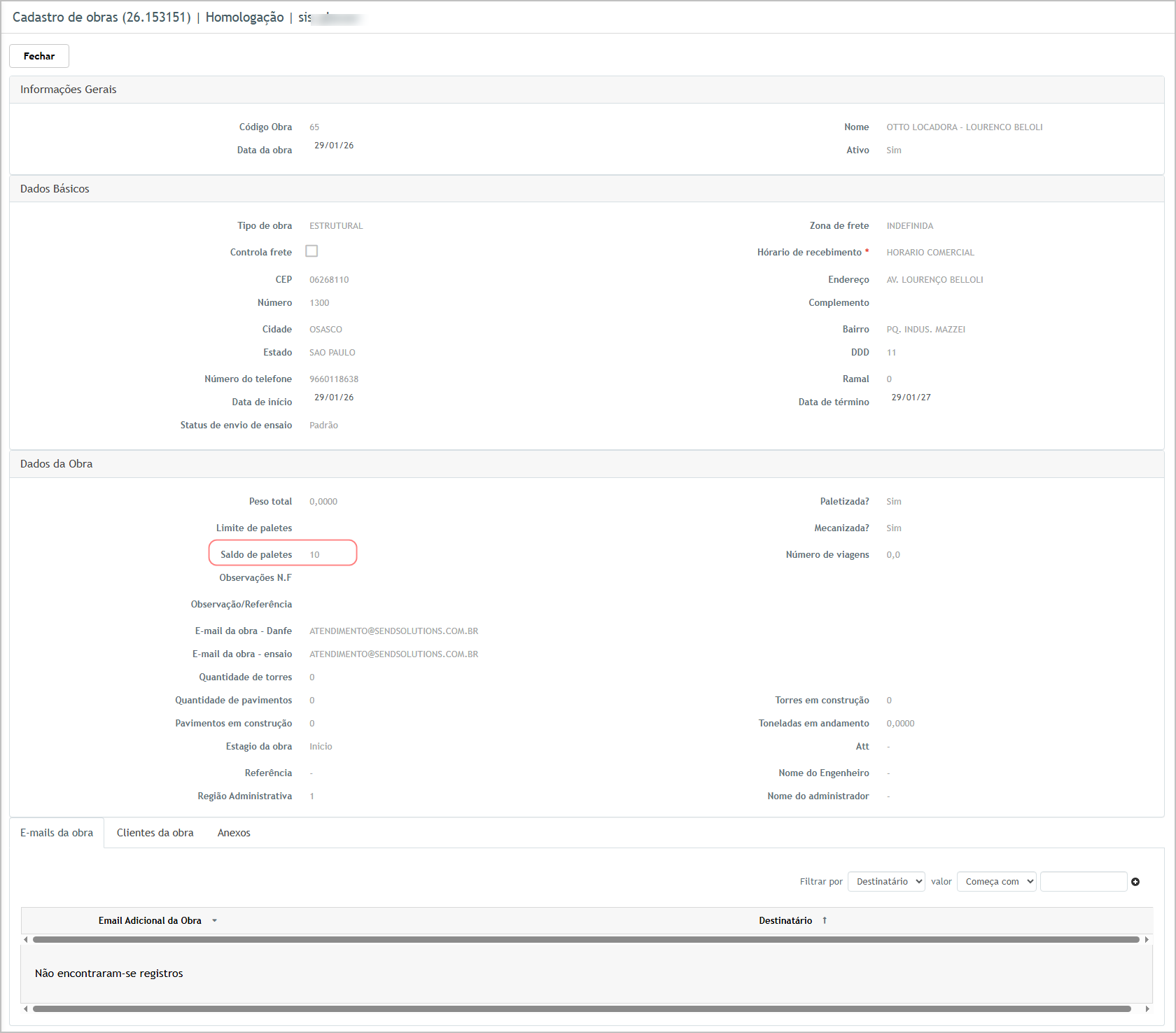Click the Tipo de obra value ESTRUTURAL
Screen dimensions: 1176x1033
pyautogui.click(x=336, y=226)
